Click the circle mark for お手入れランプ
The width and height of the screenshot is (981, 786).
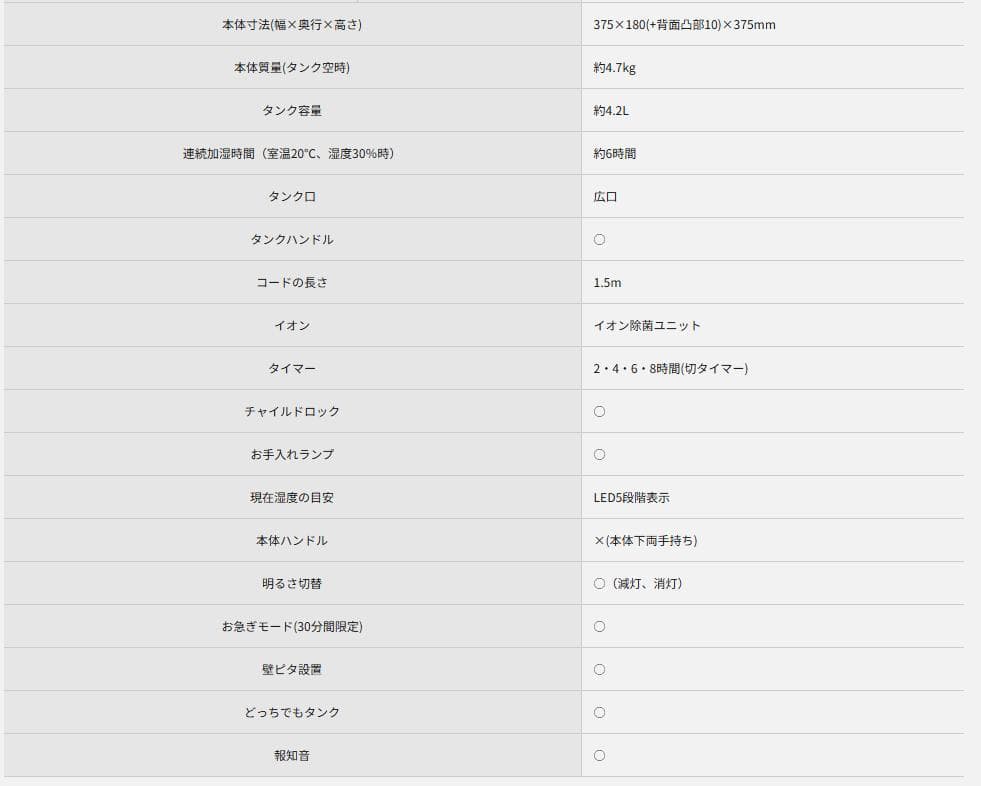(599, 455)
